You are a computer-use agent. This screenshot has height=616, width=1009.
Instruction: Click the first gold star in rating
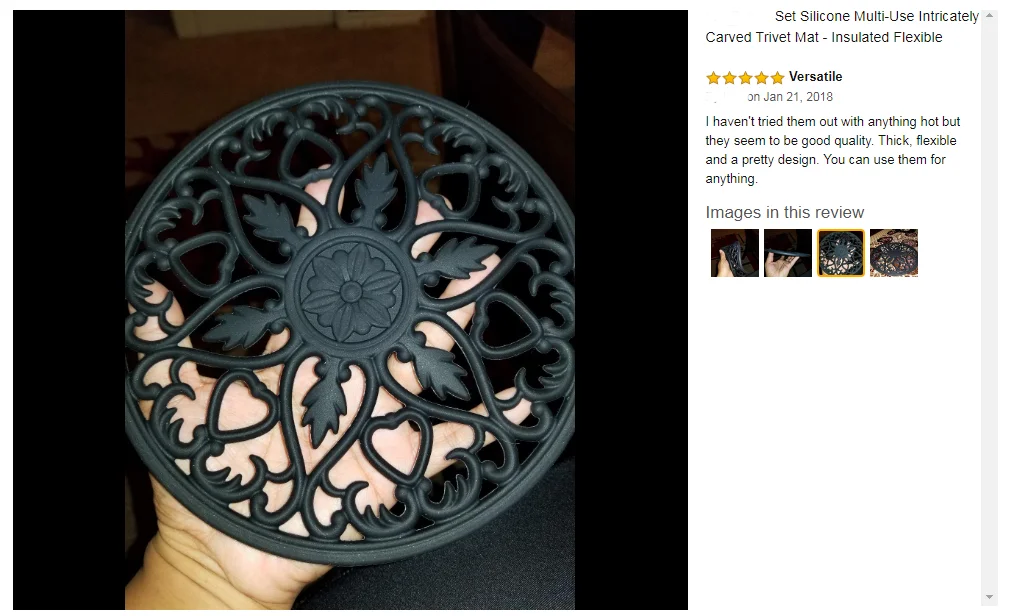713,78
